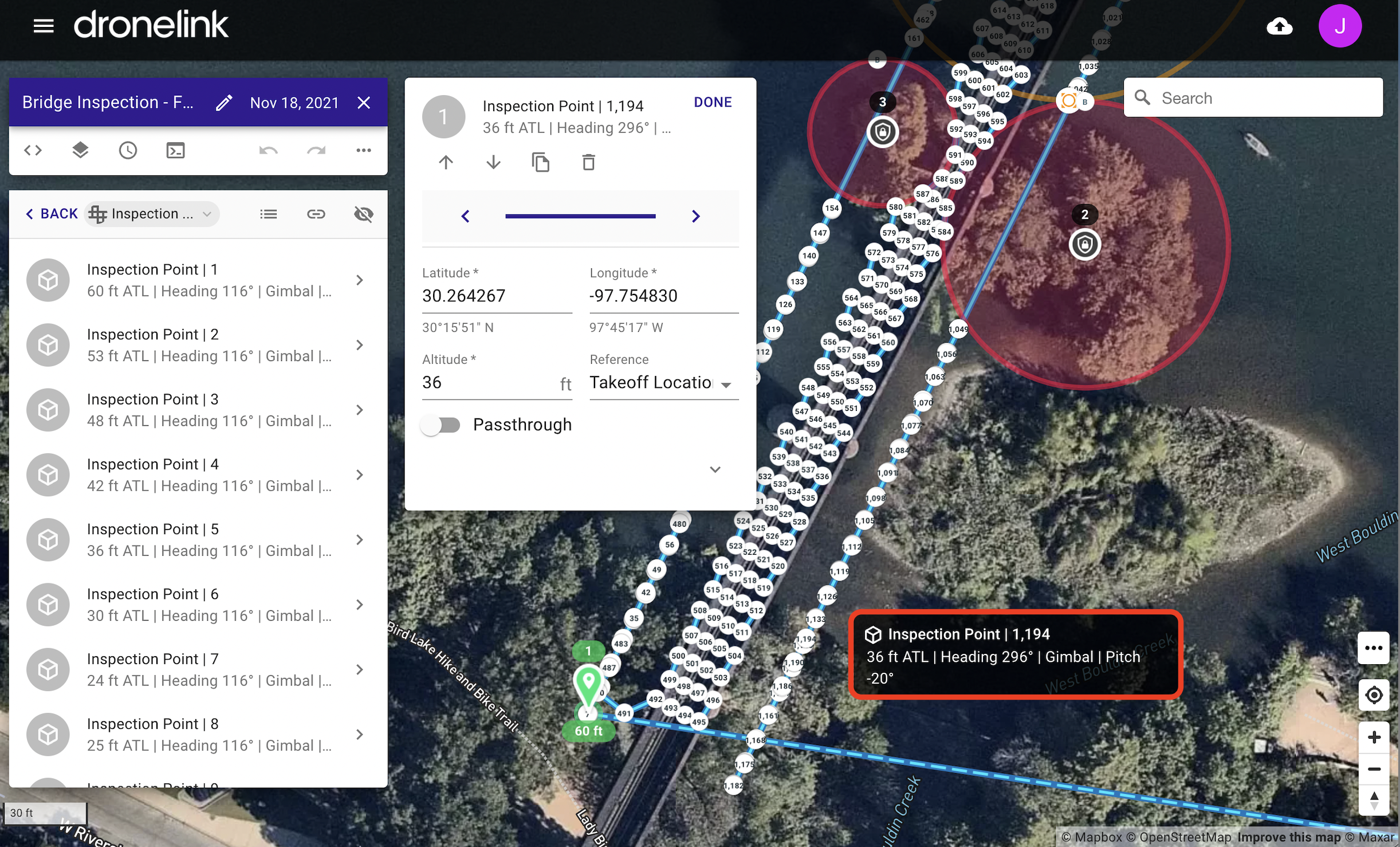Open the list view icon

(268, 214)
